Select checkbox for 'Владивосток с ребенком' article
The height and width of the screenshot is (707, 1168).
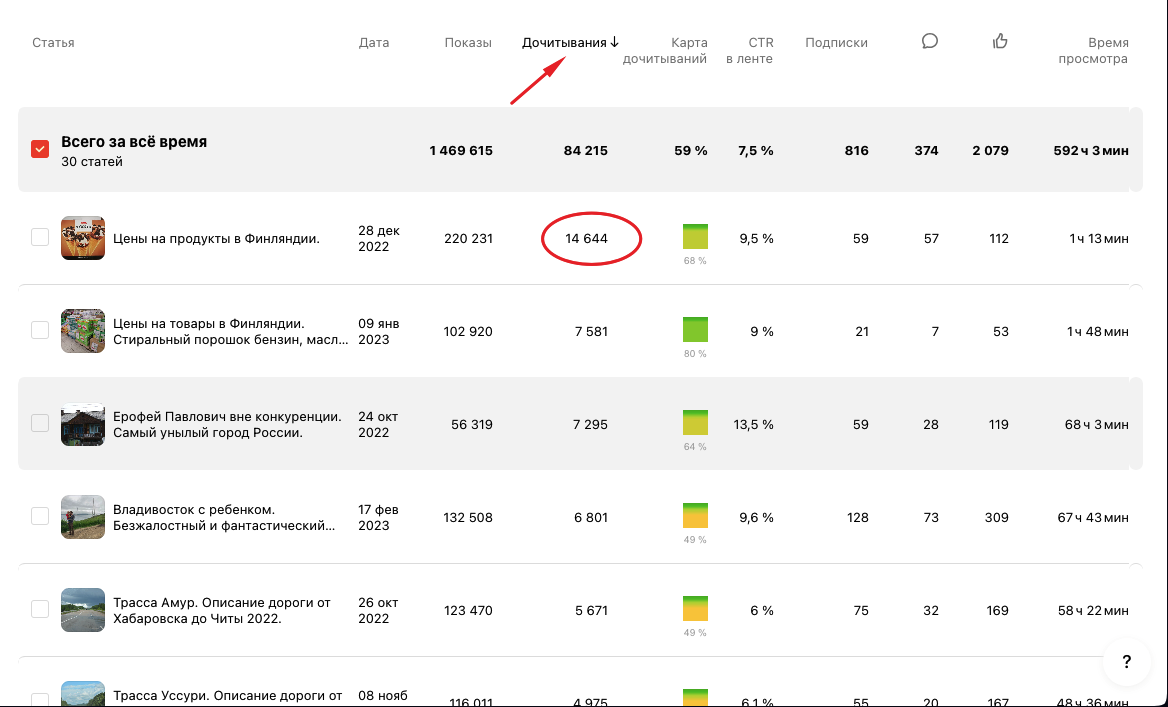coord(40,516)
